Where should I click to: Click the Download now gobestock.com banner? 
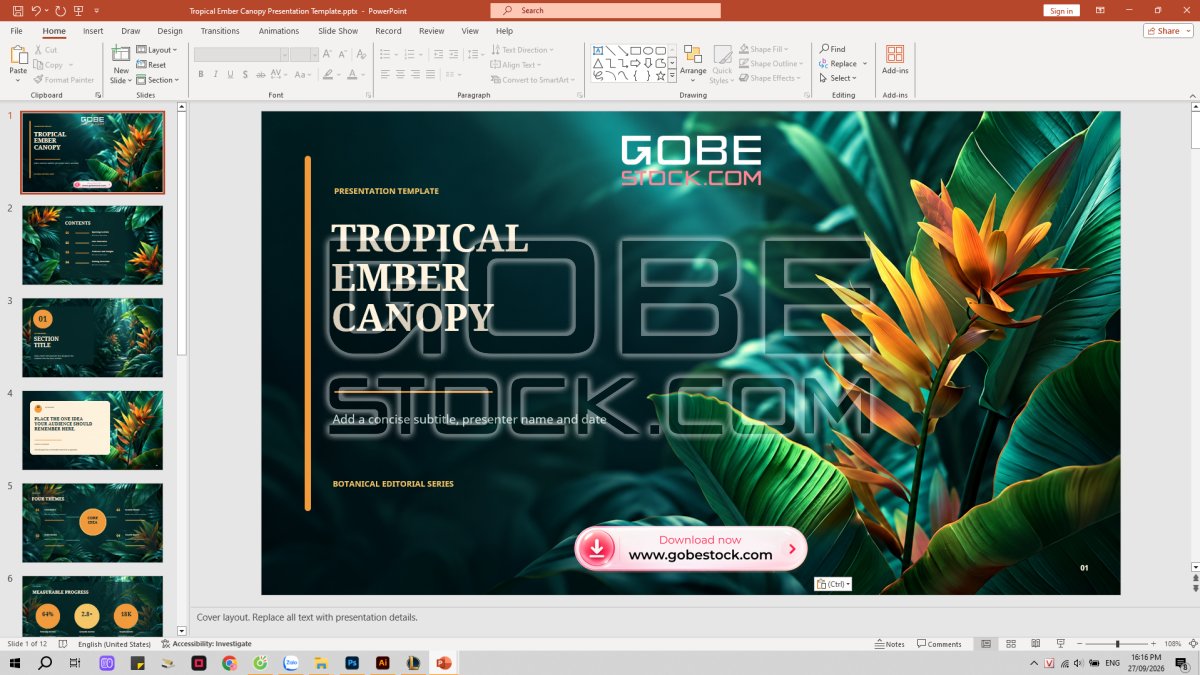690,548
